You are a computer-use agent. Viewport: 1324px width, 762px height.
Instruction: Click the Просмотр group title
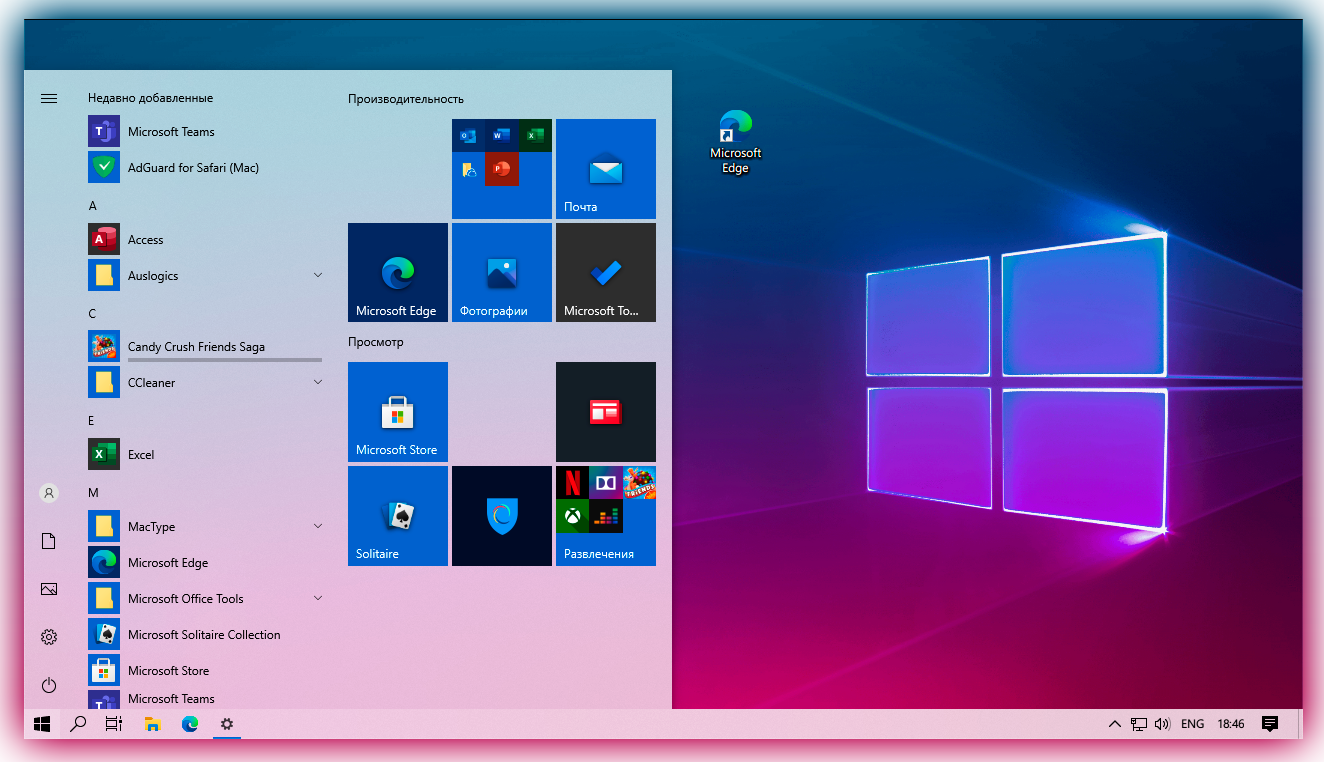[376, 342]
